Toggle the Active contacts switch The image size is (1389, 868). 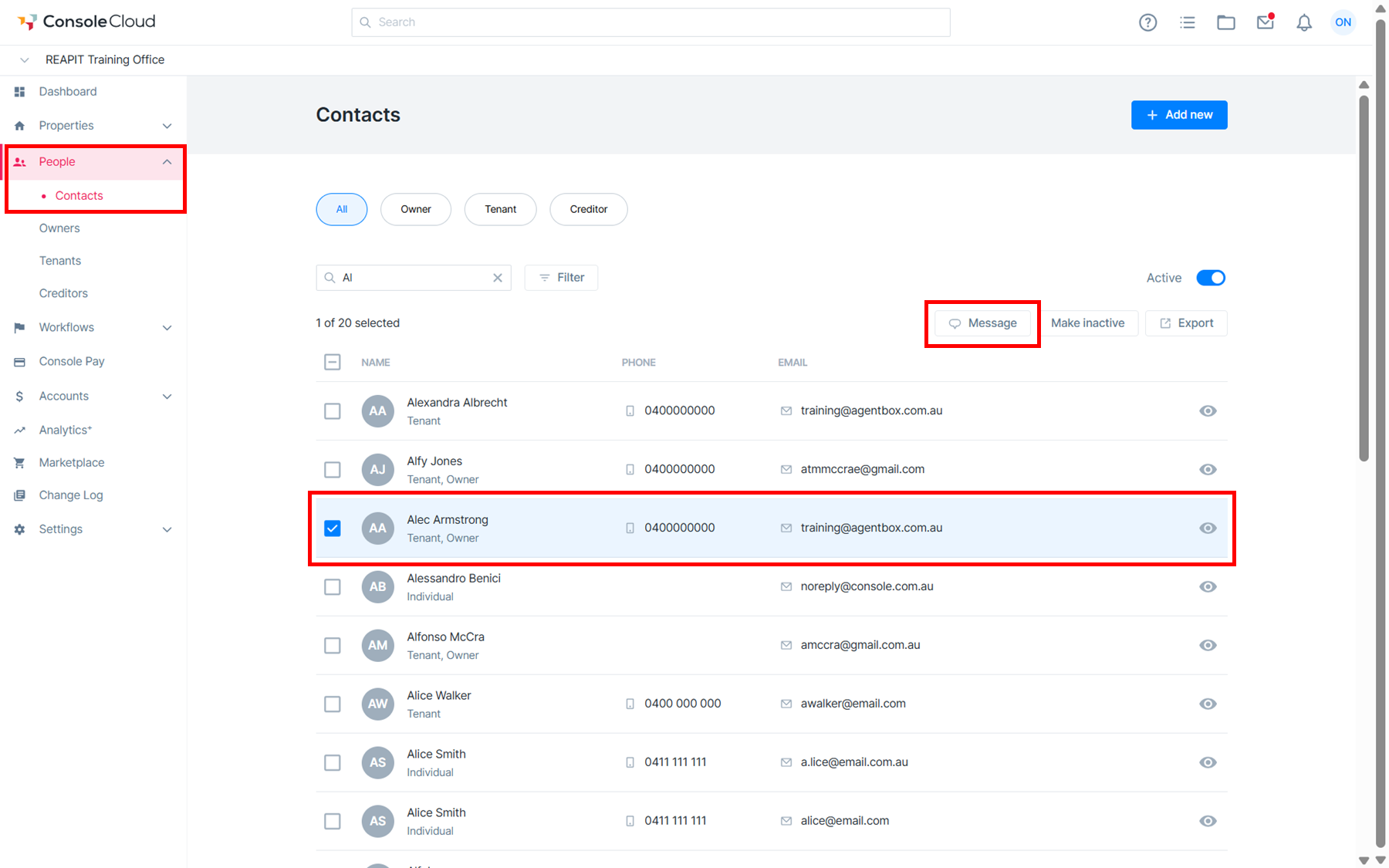coord(1210,278)
